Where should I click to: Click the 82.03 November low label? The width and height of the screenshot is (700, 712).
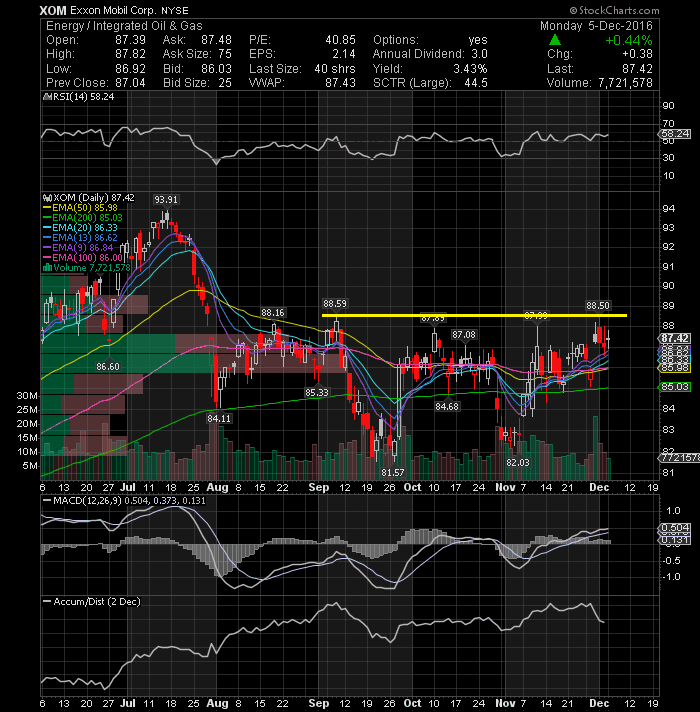(518, 462)
